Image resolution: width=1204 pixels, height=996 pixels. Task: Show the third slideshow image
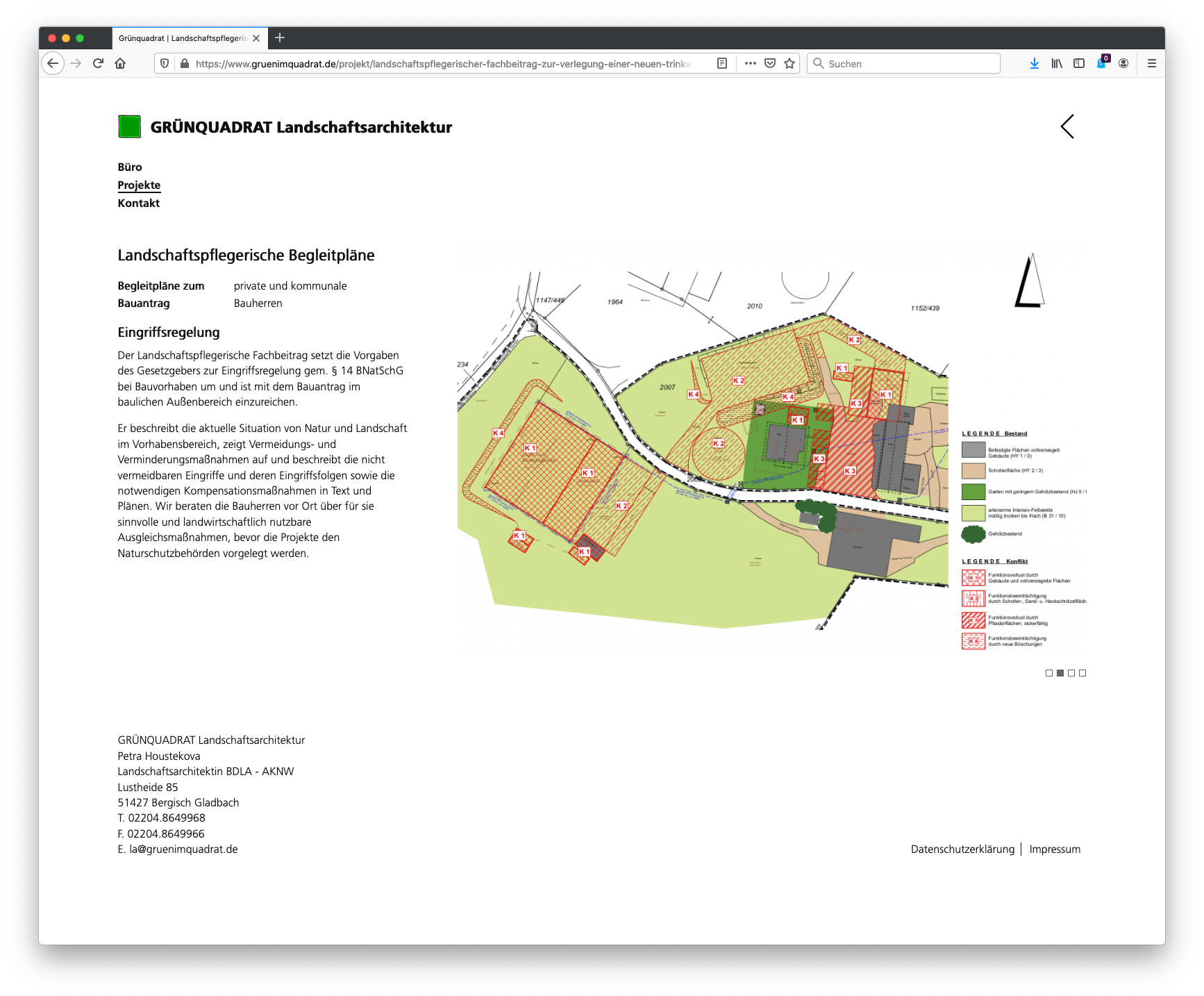(1071, 673)
